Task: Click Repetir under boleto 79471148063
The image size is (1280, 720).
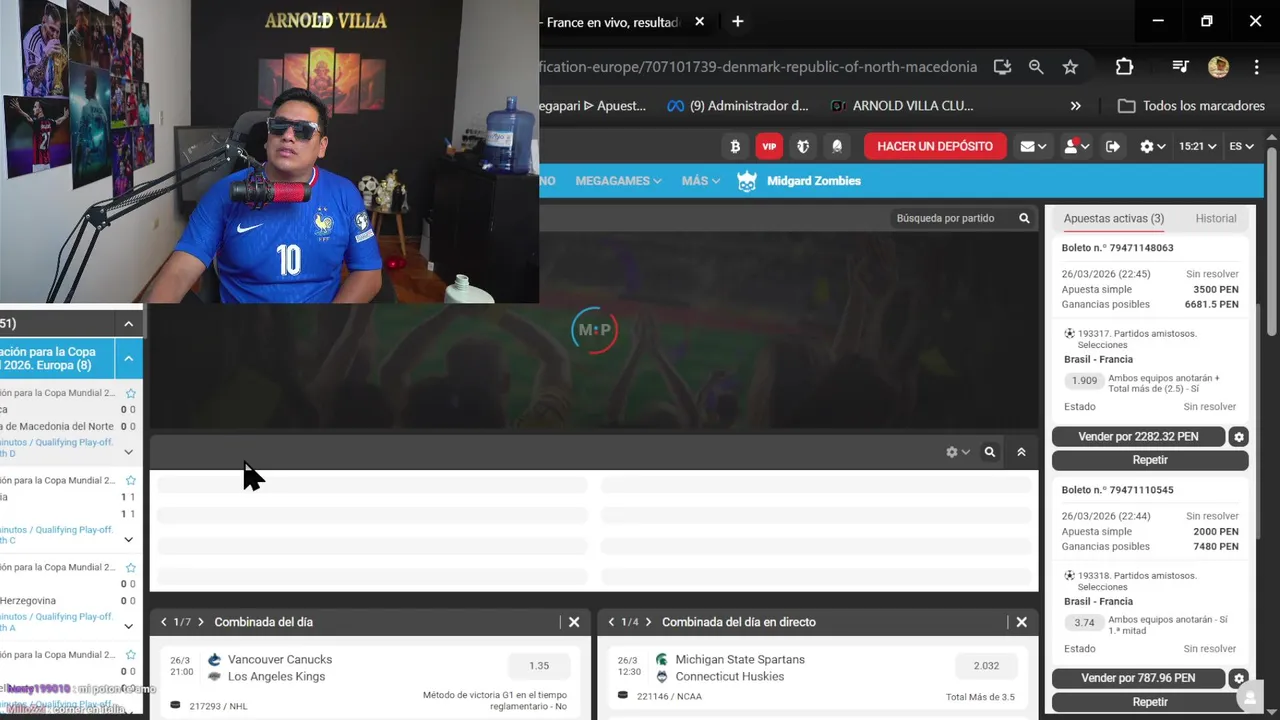Action: [x=1150, y=460]
